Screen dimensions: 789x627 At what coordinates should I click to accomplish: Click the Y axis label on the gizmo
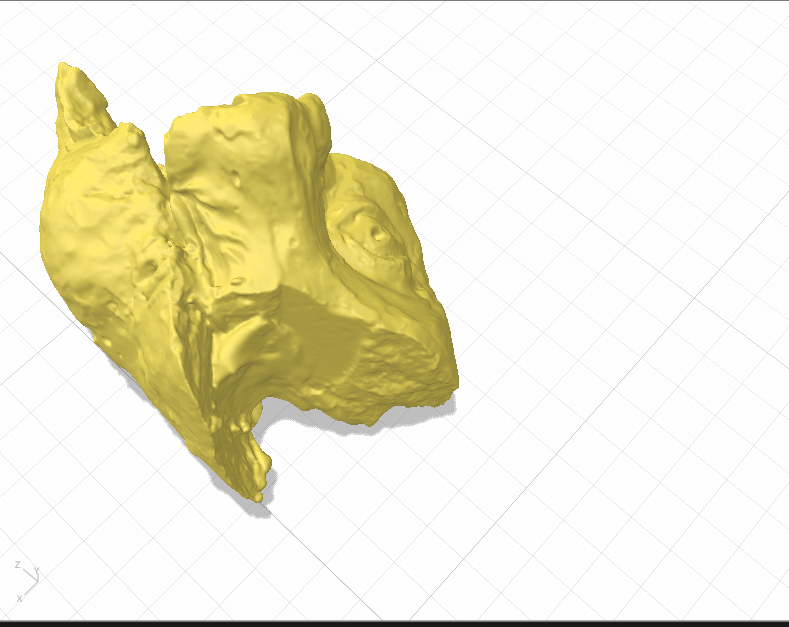pyautogui.click(x=37, y=570)
